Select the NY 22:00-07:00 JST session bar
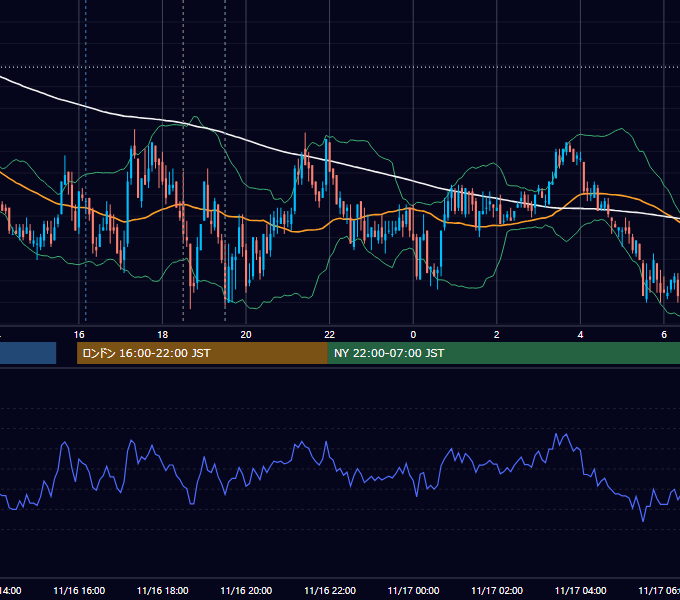 tap(503, 353)
